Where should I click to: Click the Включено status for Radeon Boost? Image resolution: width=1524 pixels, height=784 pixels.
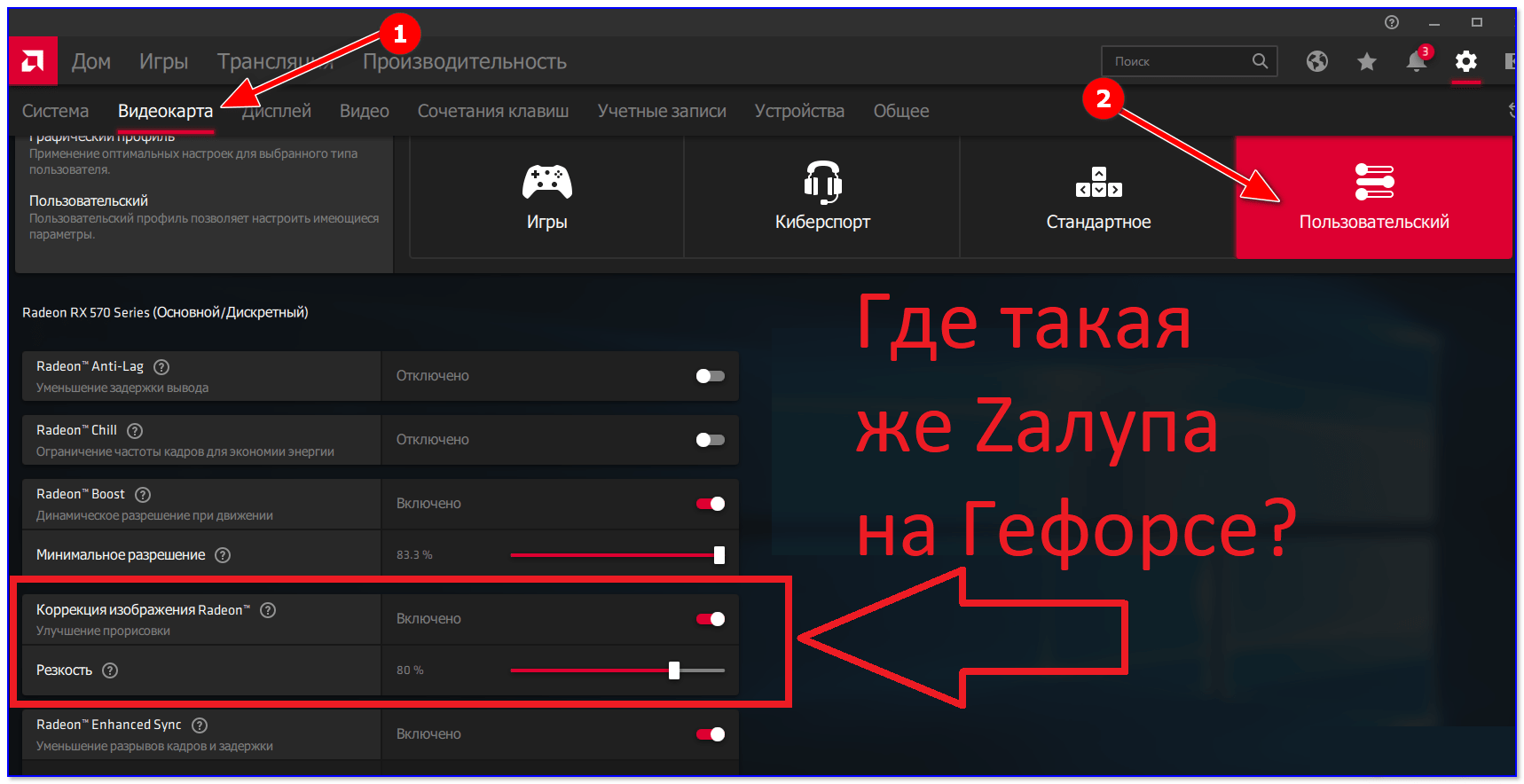pyautogui.click(x=428, y=504)
